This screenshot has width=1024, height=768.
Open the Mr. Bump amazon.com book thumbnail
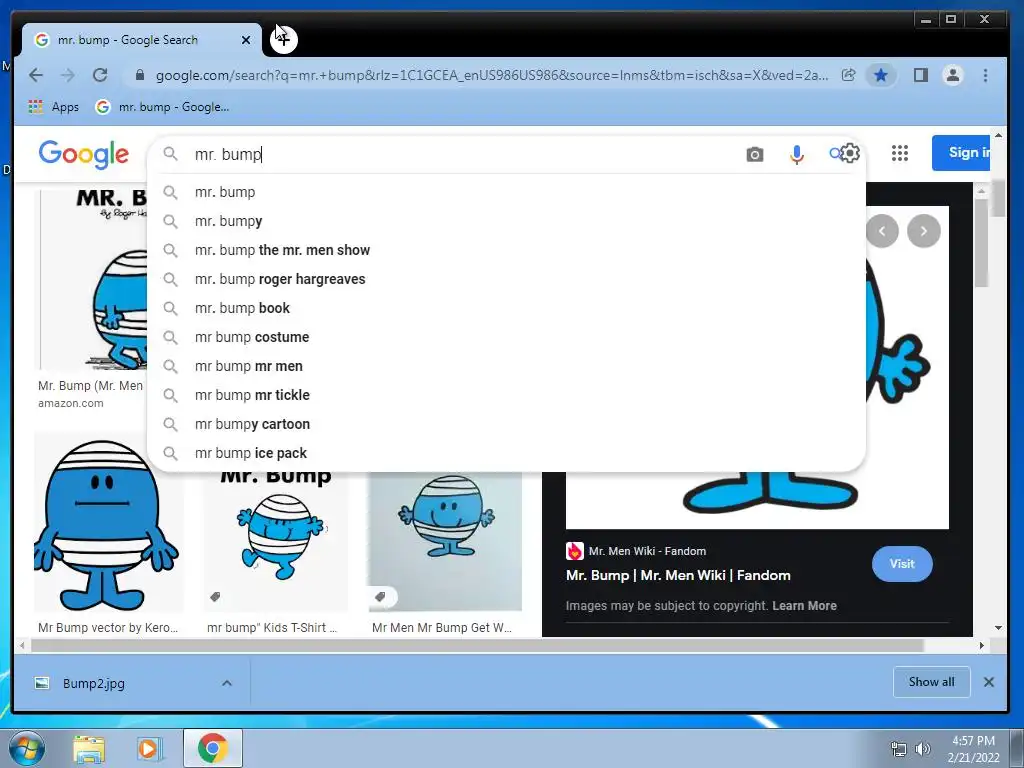pos(91,281)
